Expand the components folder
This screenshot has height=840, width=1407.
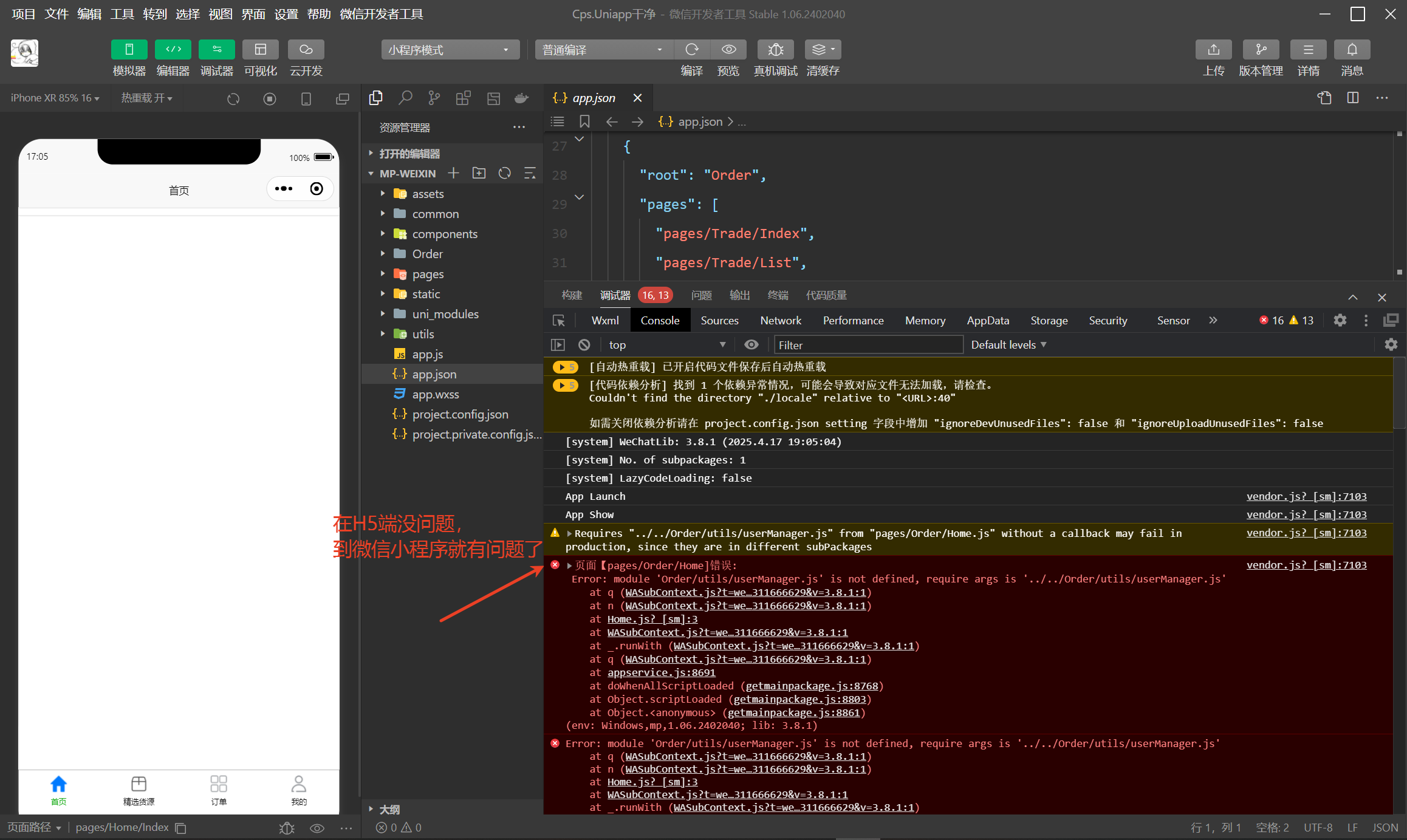[x=444, y=234]
